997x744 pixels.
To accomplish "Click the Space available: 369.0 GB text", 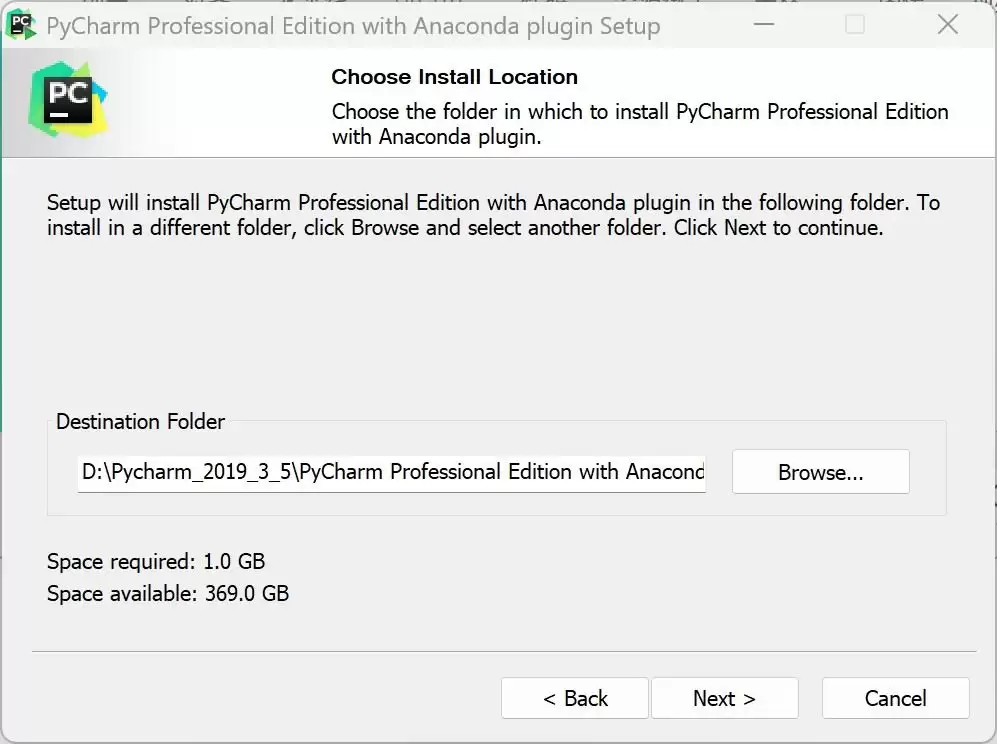I will (168, 593).
